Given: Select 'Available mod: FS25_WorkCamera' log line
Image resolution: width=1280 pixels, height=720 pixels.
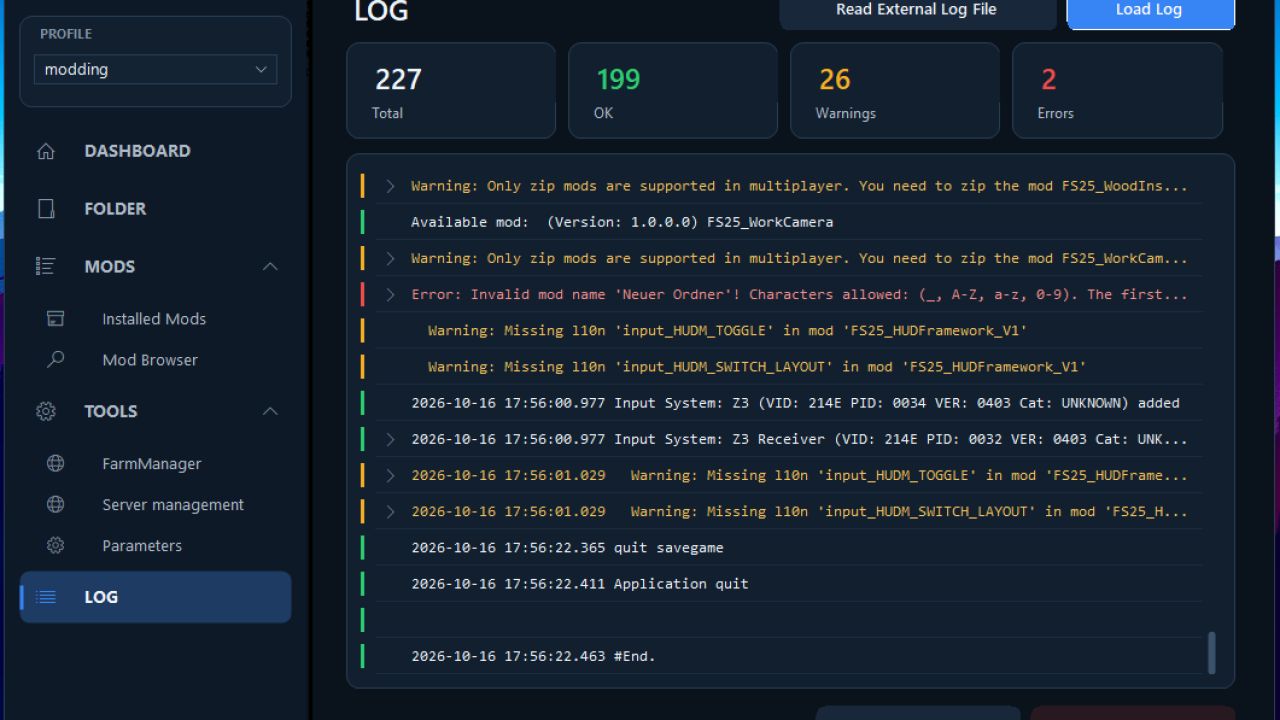Looking at the screenshot, I should tap(782, 222).
